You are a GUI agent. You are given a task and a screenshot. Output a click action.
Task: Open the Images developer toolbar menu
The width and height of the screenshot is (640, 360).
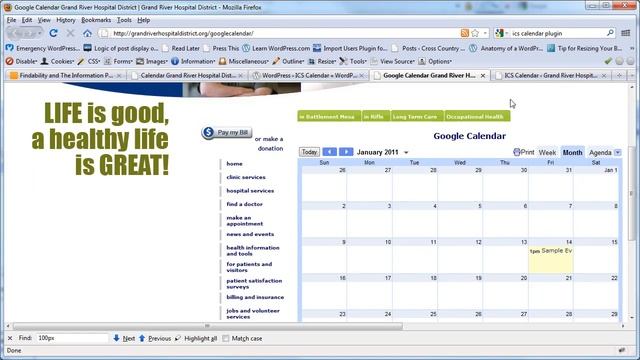(152, 61)
